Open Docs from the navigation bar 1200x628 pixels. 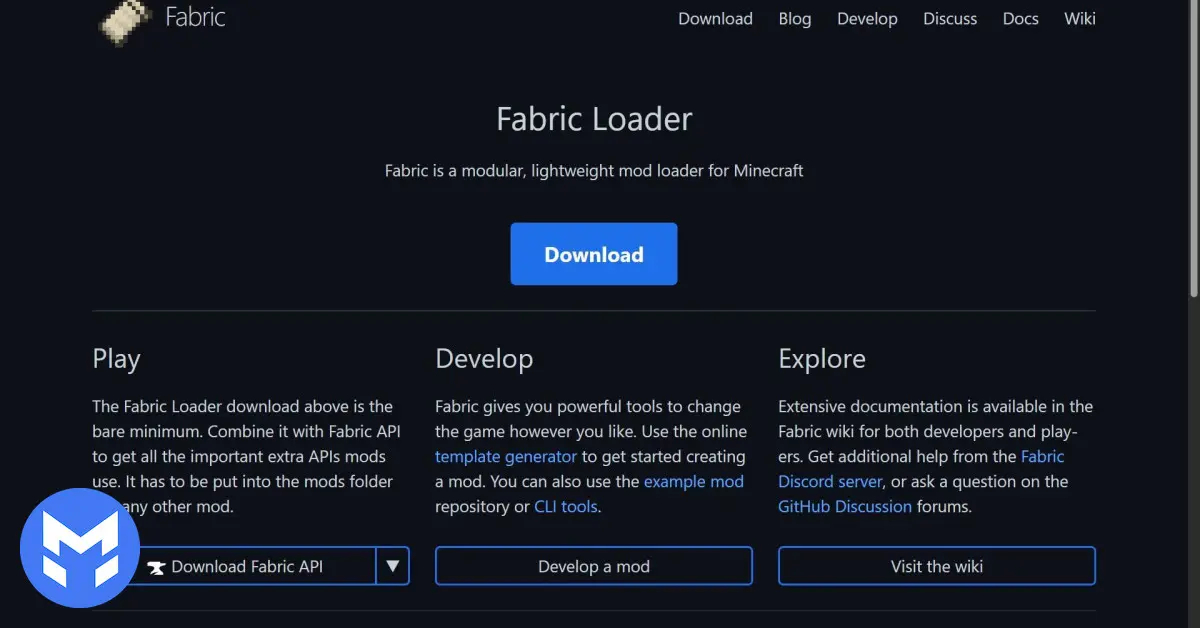click(x=1020, y=19)
